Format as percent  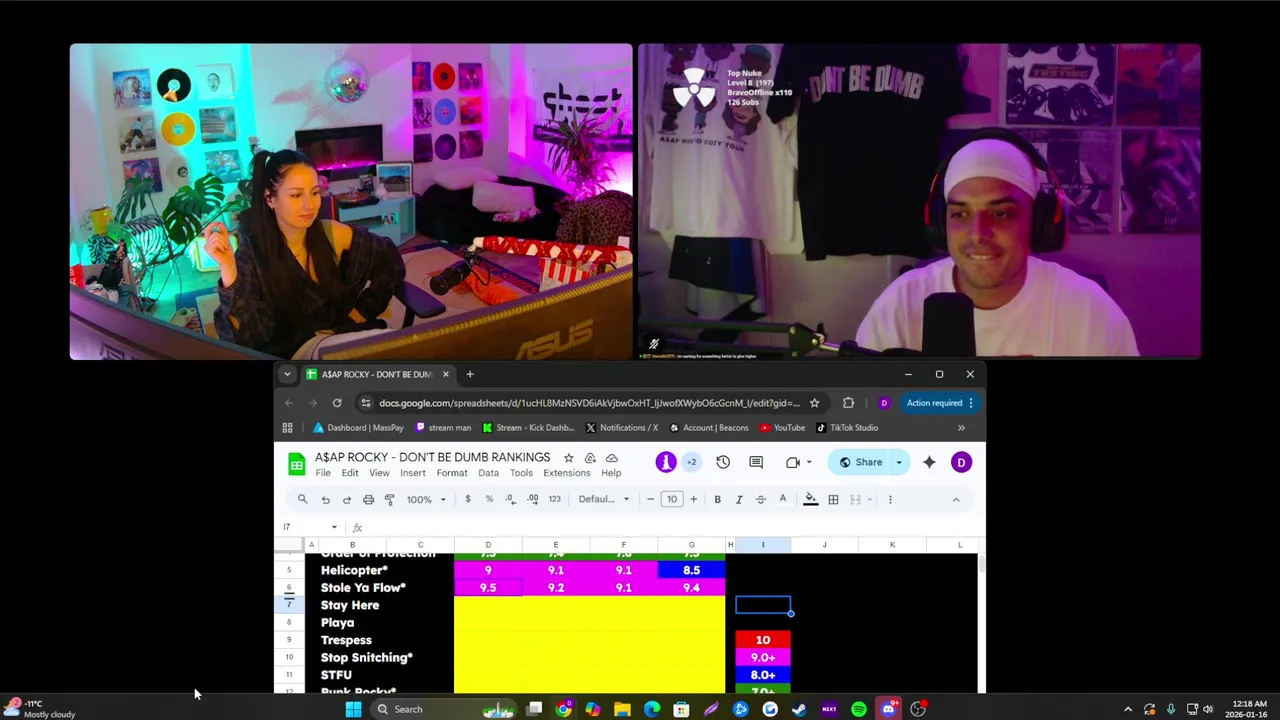[489, 499]
